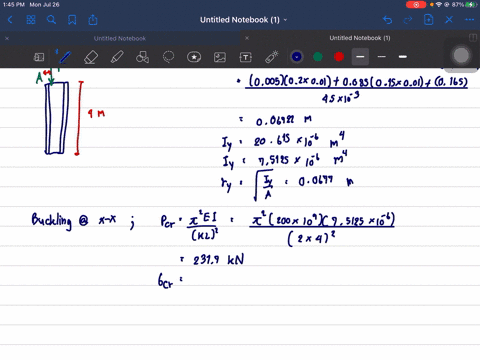This screenshot has height=360, width=480.
Task: Go back using the left chevron arrow
Action: (x=10, y=20)
